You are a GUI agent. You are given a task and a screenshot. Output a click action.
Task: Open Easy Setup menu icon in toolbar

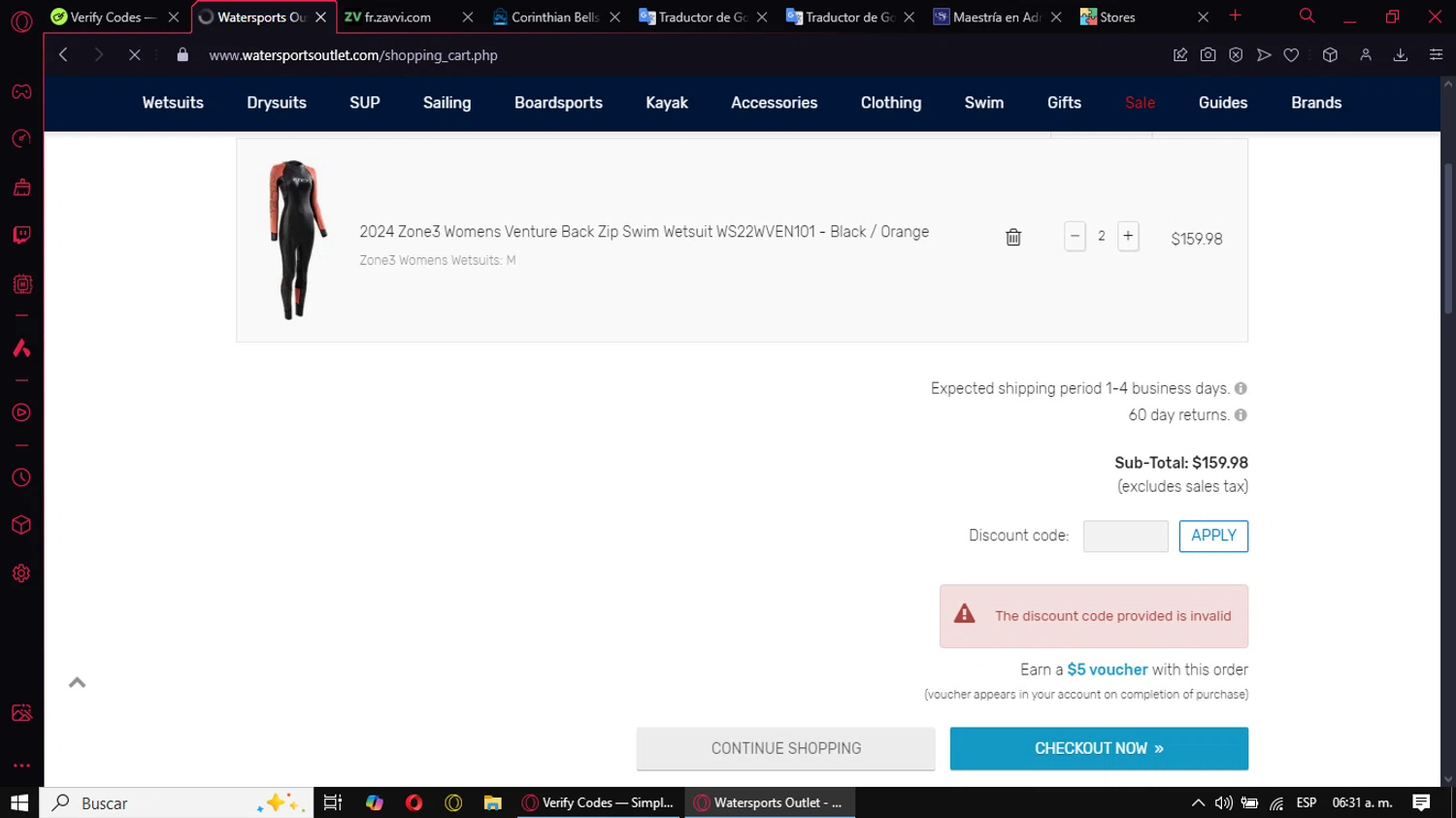[x=1436, y=55]
